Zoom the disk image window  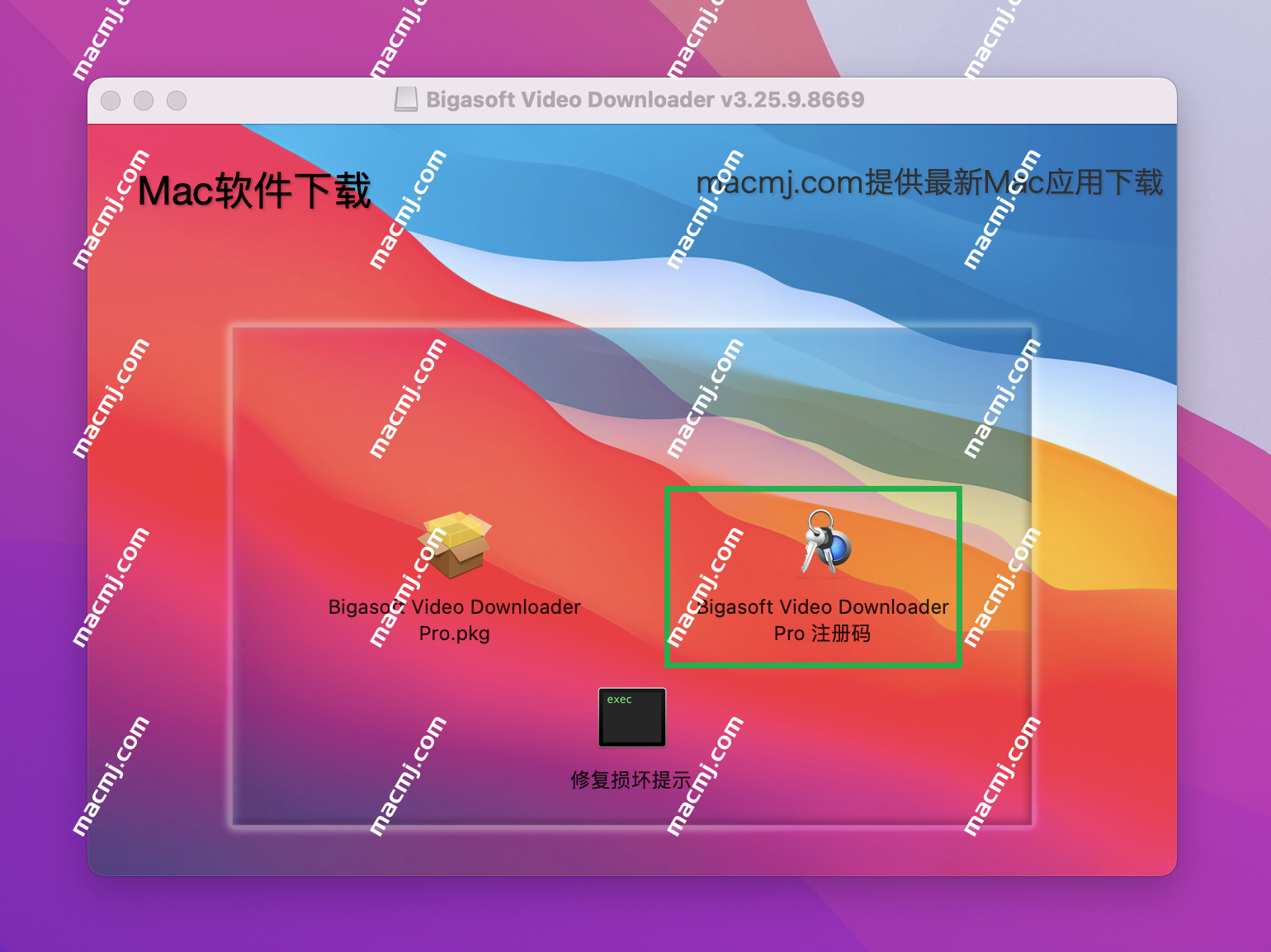[177, 101]
